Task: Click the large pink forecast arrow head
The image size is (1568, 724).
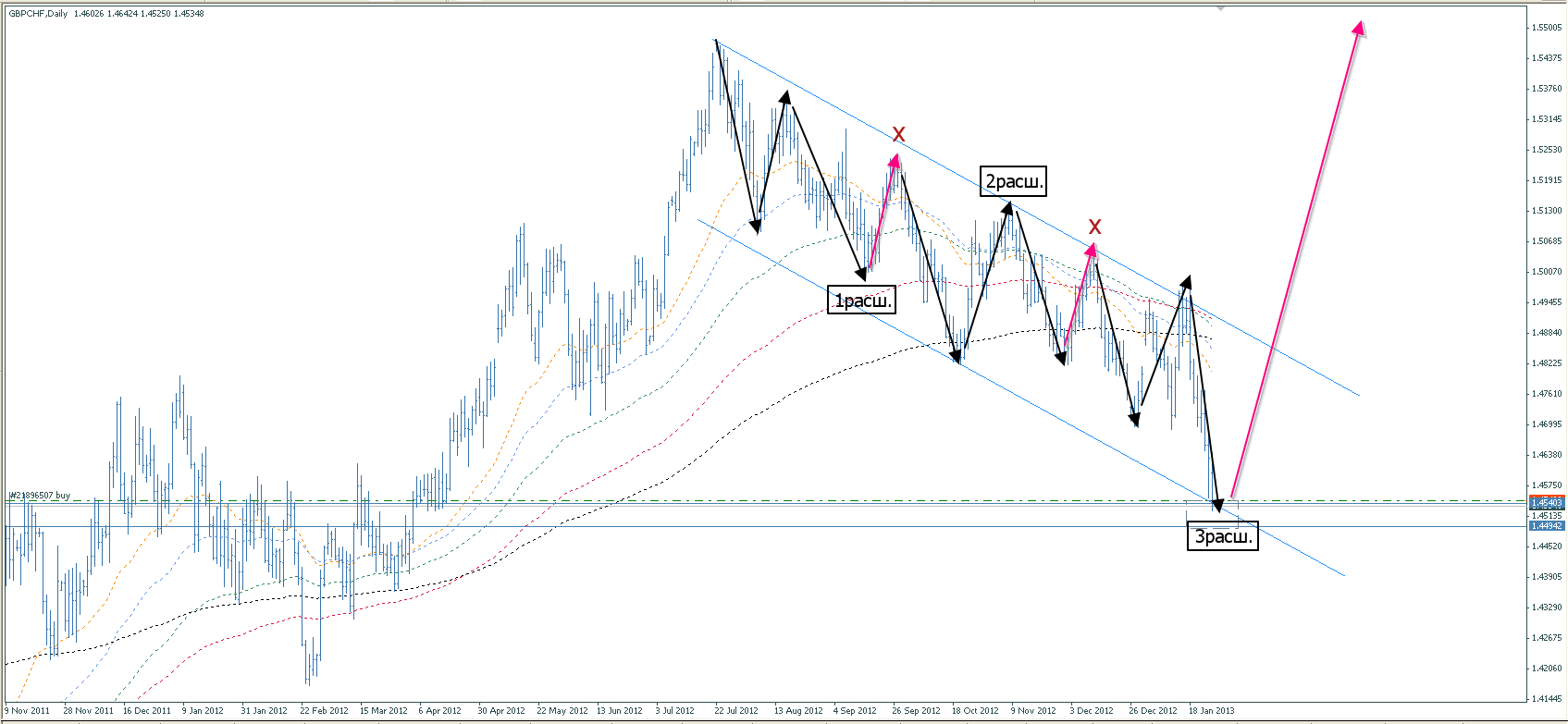Action: pos(1359,29)
